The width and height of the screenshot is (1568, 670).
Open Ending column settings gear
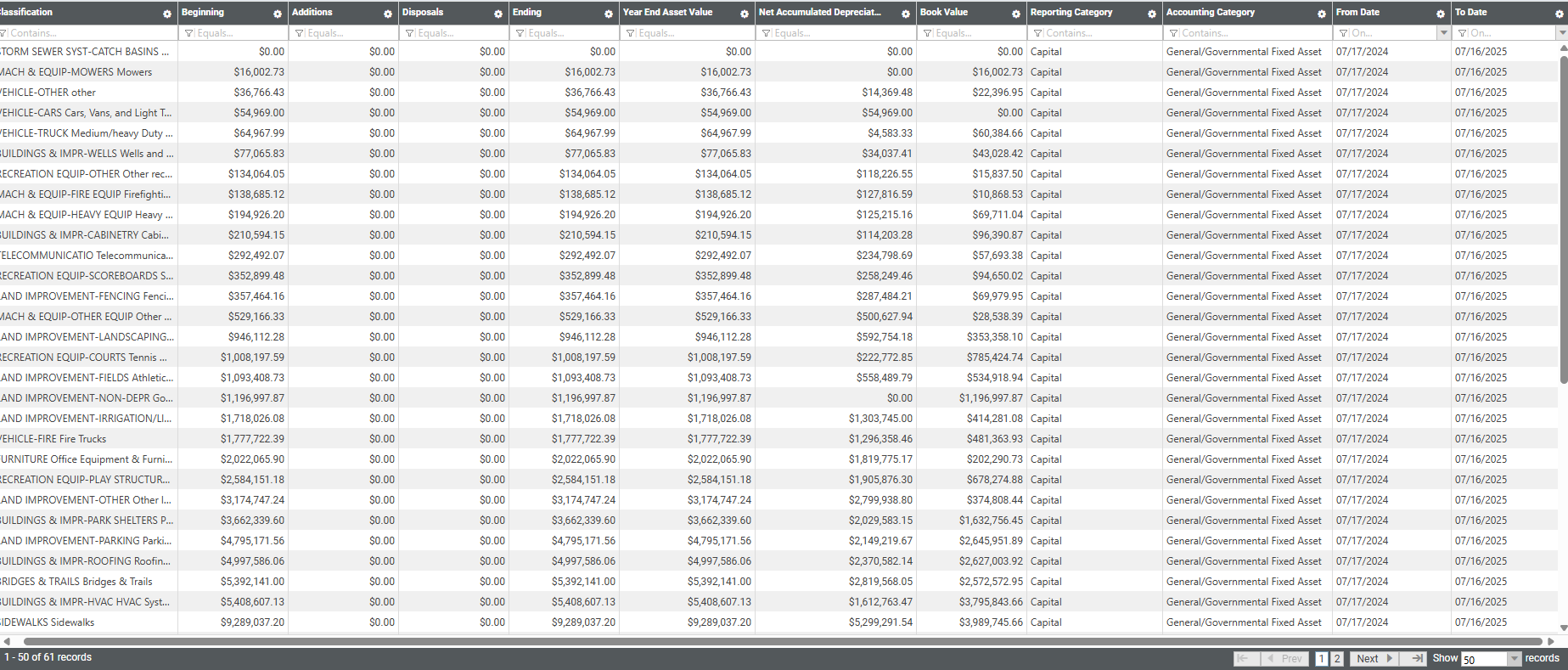pyautogui.click(x=609, y=14)
